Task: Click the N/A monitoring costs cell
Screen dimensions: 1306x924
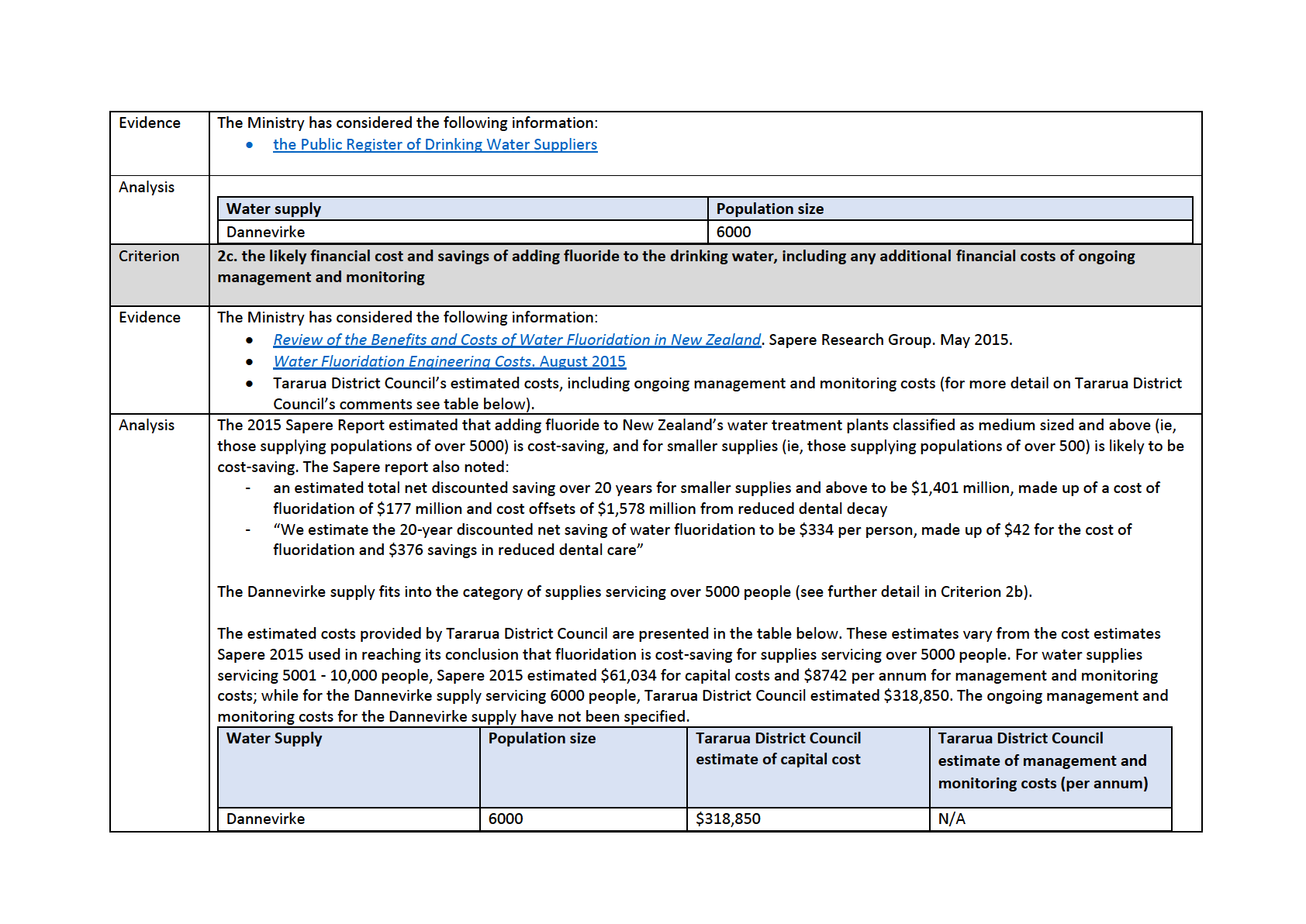Action: click(x=952, y=819)
